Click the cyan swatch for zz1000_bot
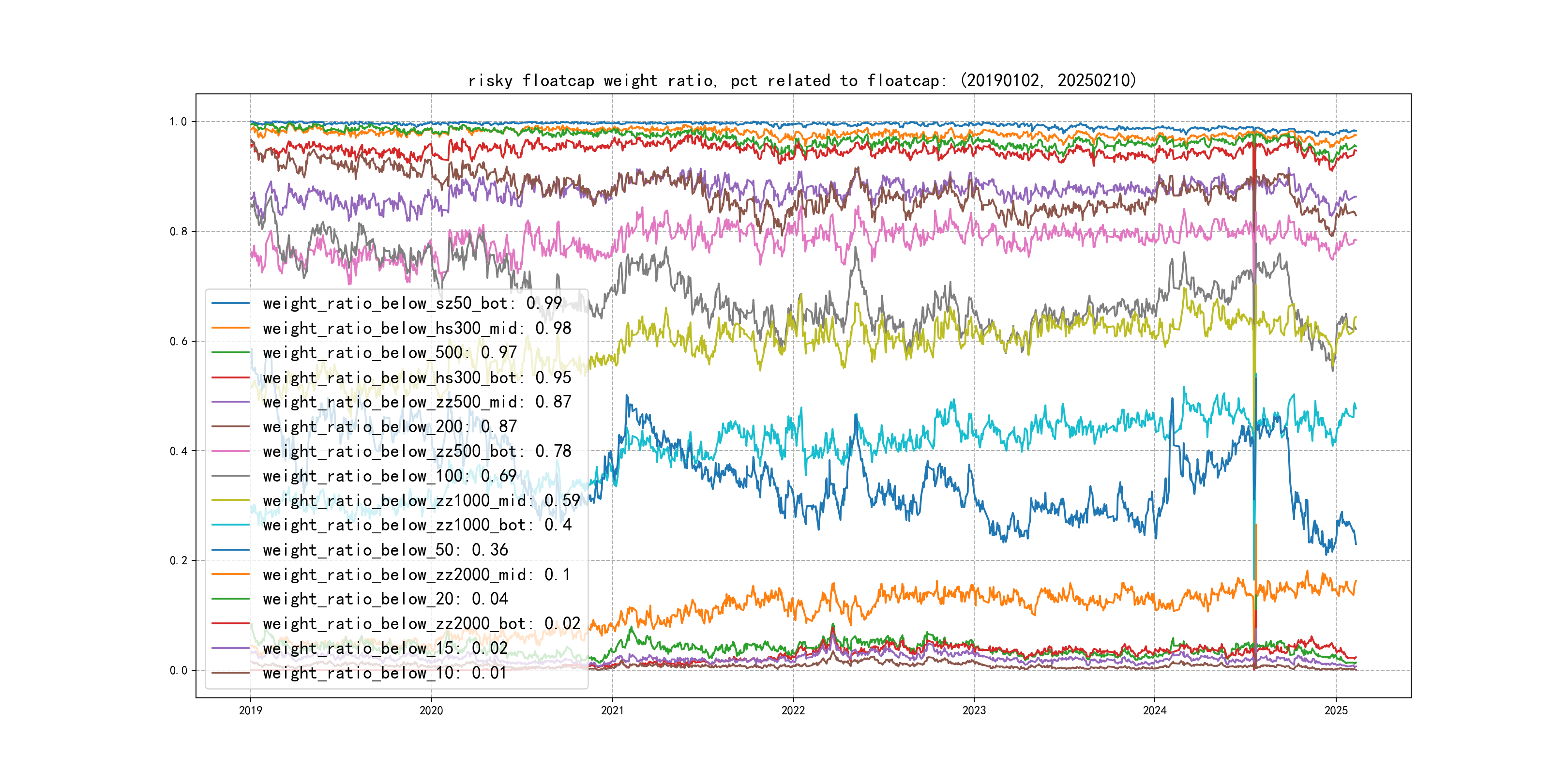 [230, 525]
